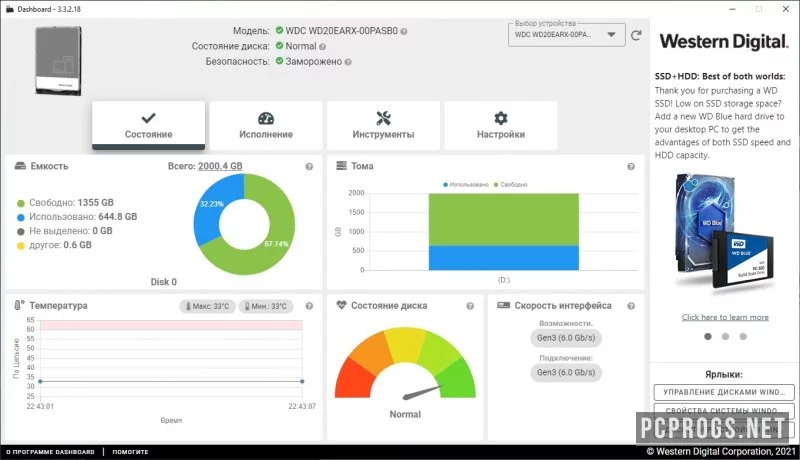The image size is (800, 460).
Task: Click the Скорость интерфейса icon
Action: [x=503, y=305]
